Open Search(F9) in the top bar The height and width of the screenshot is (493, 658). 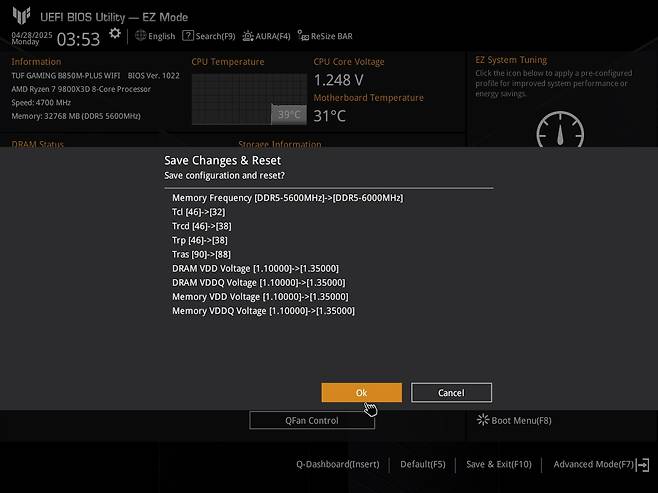209,36
